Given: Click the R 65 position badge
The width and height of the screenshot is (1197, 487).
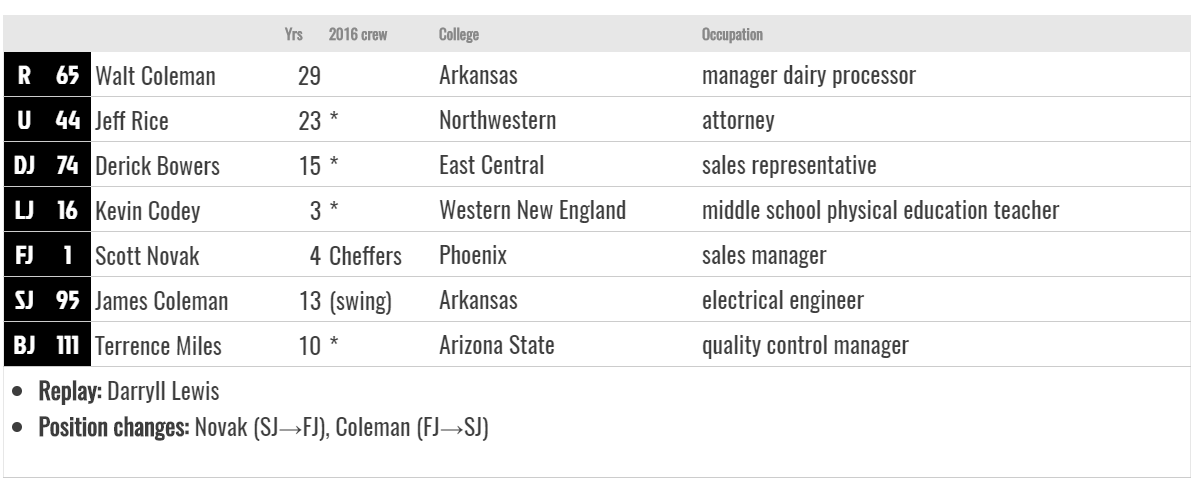Looking at the screenshot, I should point(47,75).
